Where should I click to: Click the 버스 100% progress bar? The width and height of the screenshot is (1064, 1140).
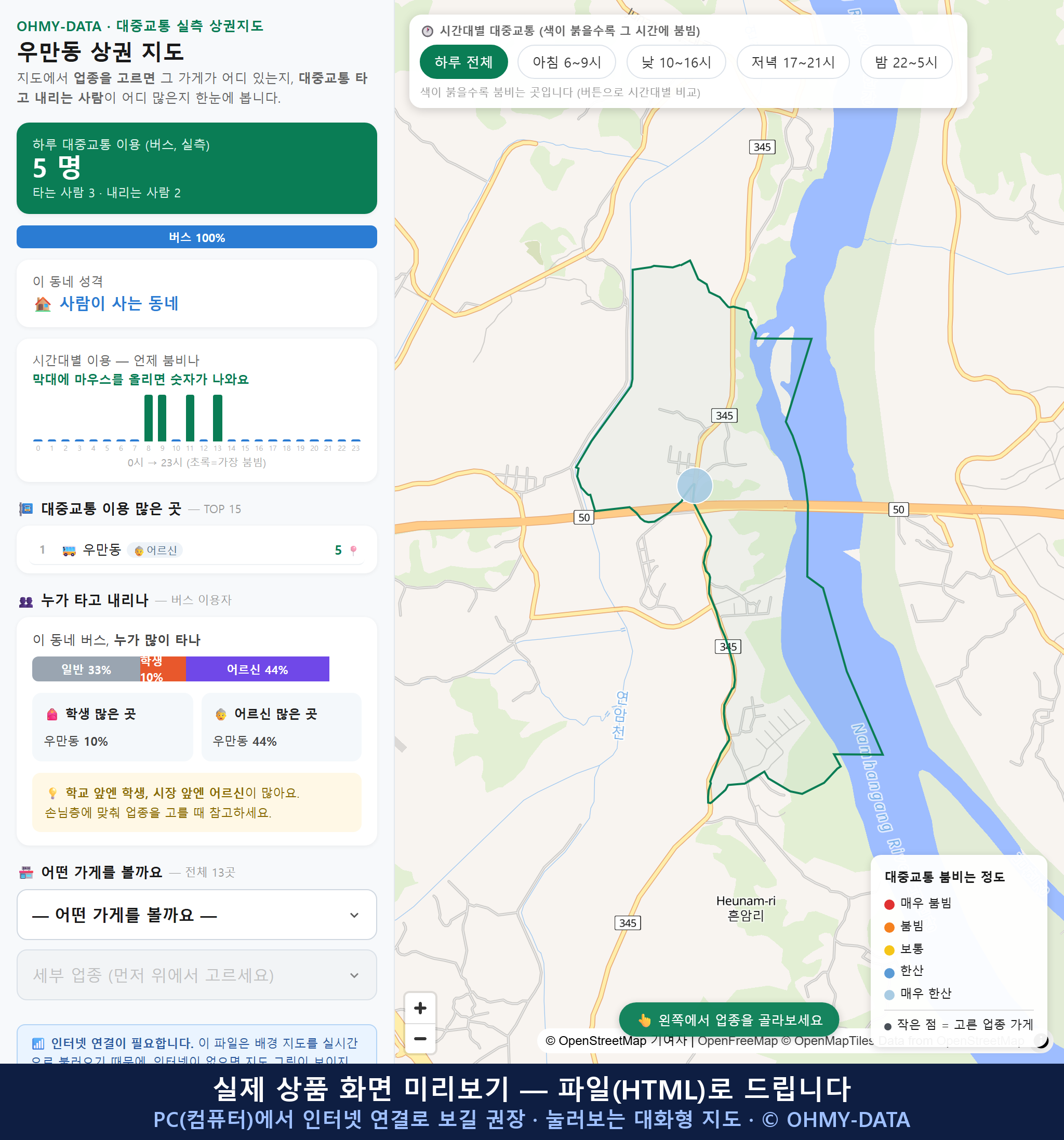point(197,237)
